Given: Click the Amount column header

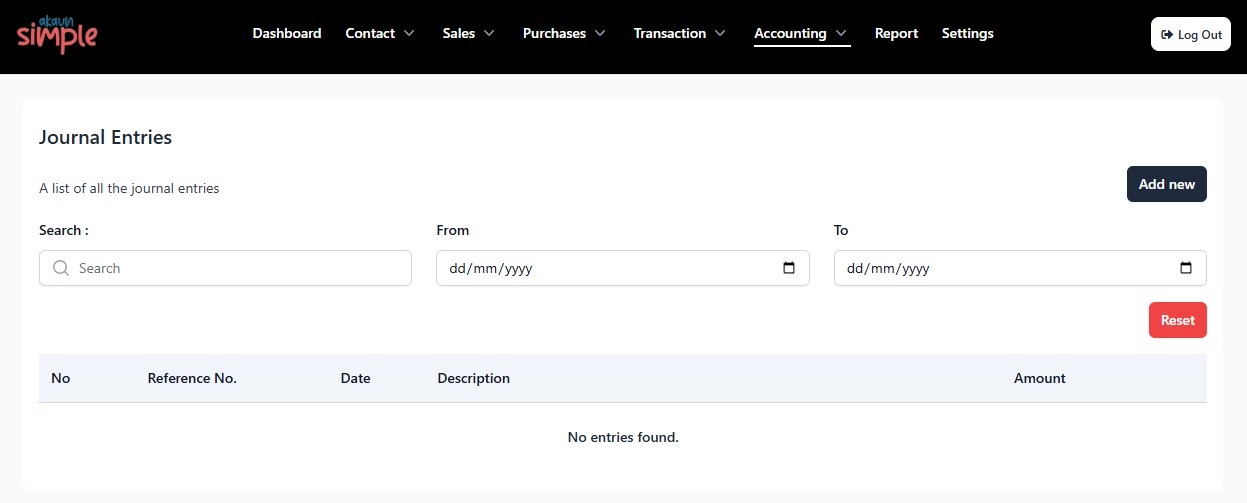Looking at the screenshot, I should pyautogui.click(x=1040, y=378).
